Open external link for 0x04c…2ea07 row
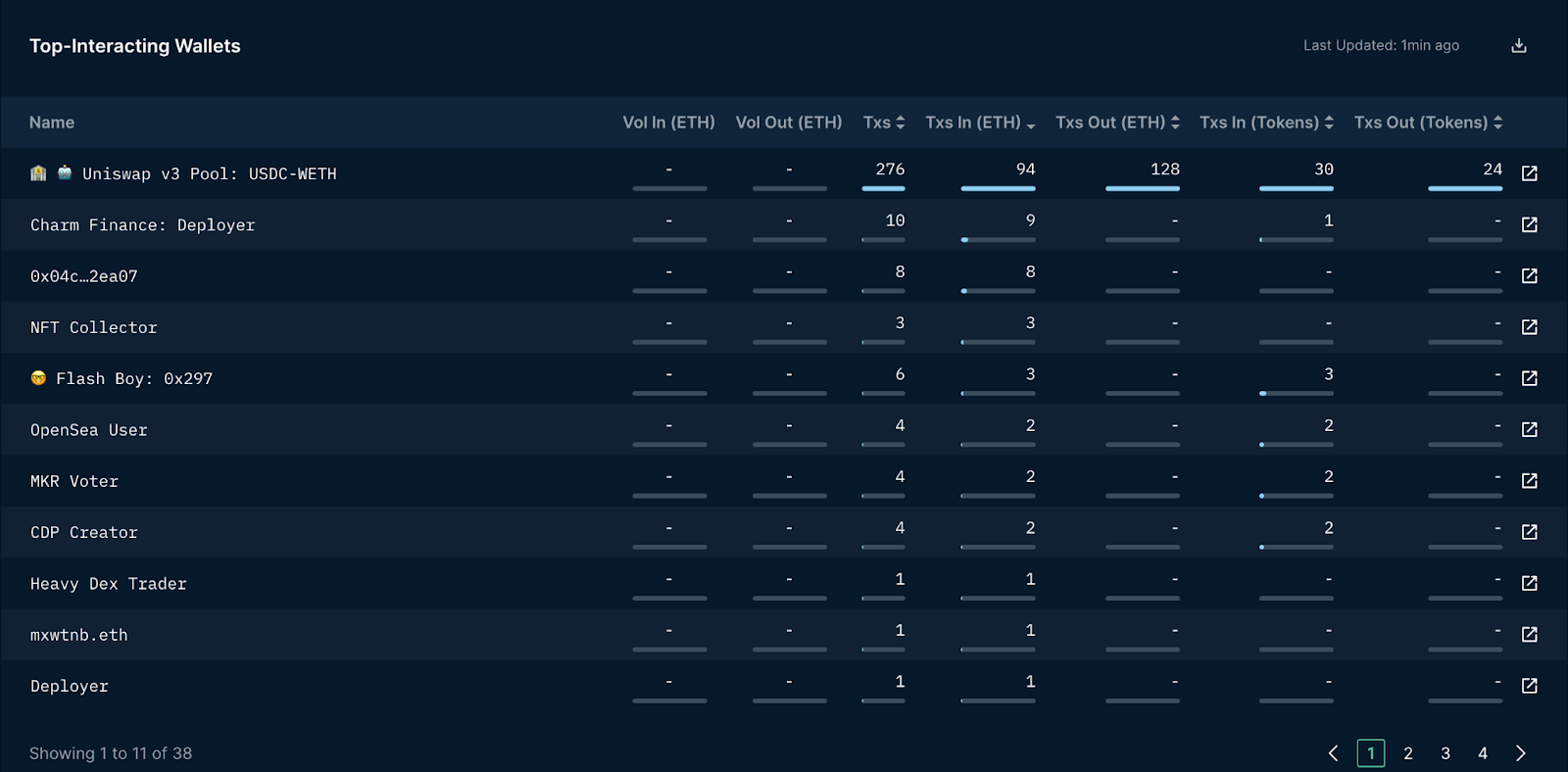This screenshot has height=772, width=1568. point(1529,275)
